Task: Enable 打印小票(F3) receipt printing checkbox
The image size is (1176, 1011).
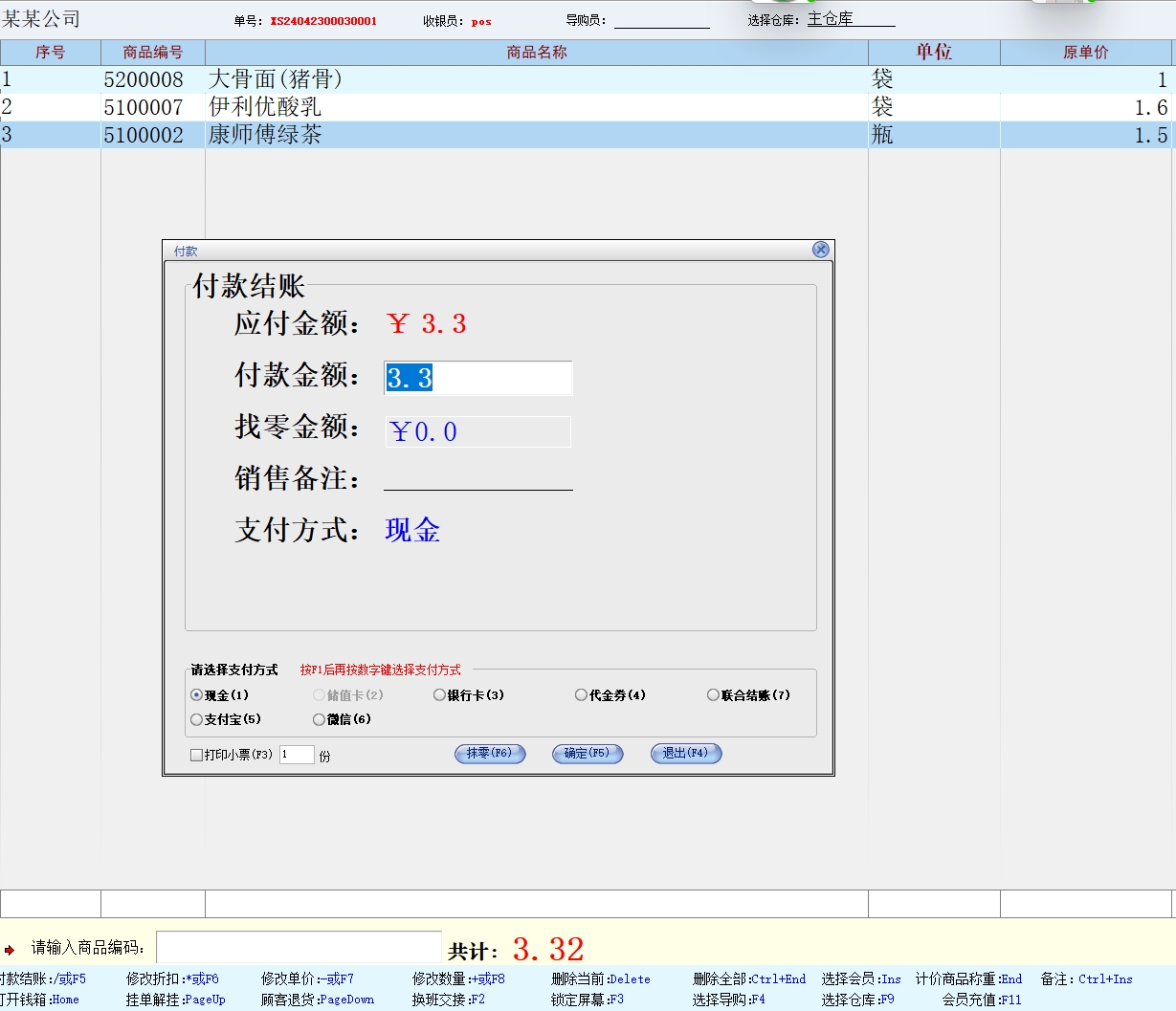Action: [196, 755]
